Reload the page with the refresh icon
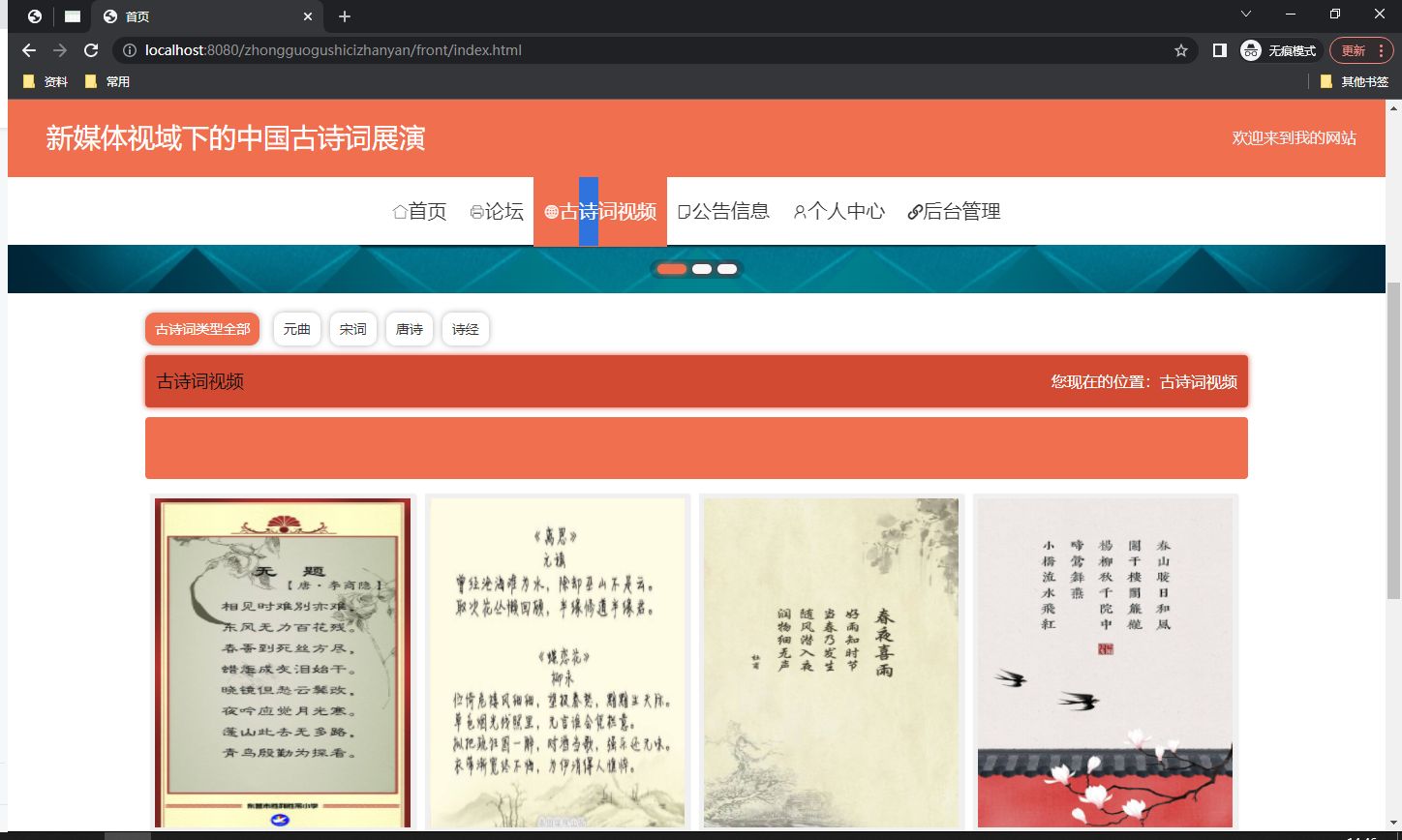Screen dimensions: 1402x840 pos(90,49)
